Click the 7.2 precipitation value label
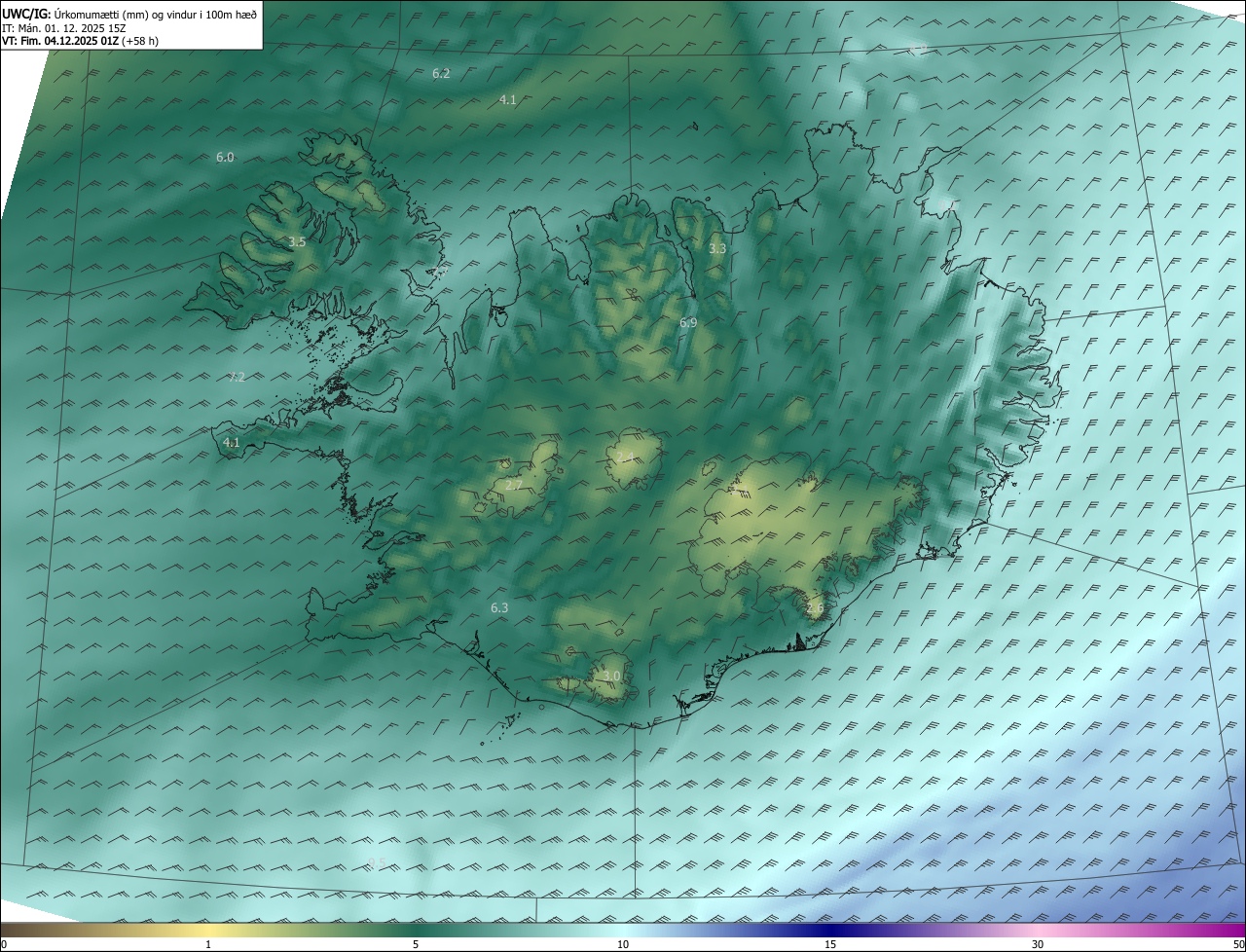Viewport: 1246px width, 952px height. pos(237,378)
